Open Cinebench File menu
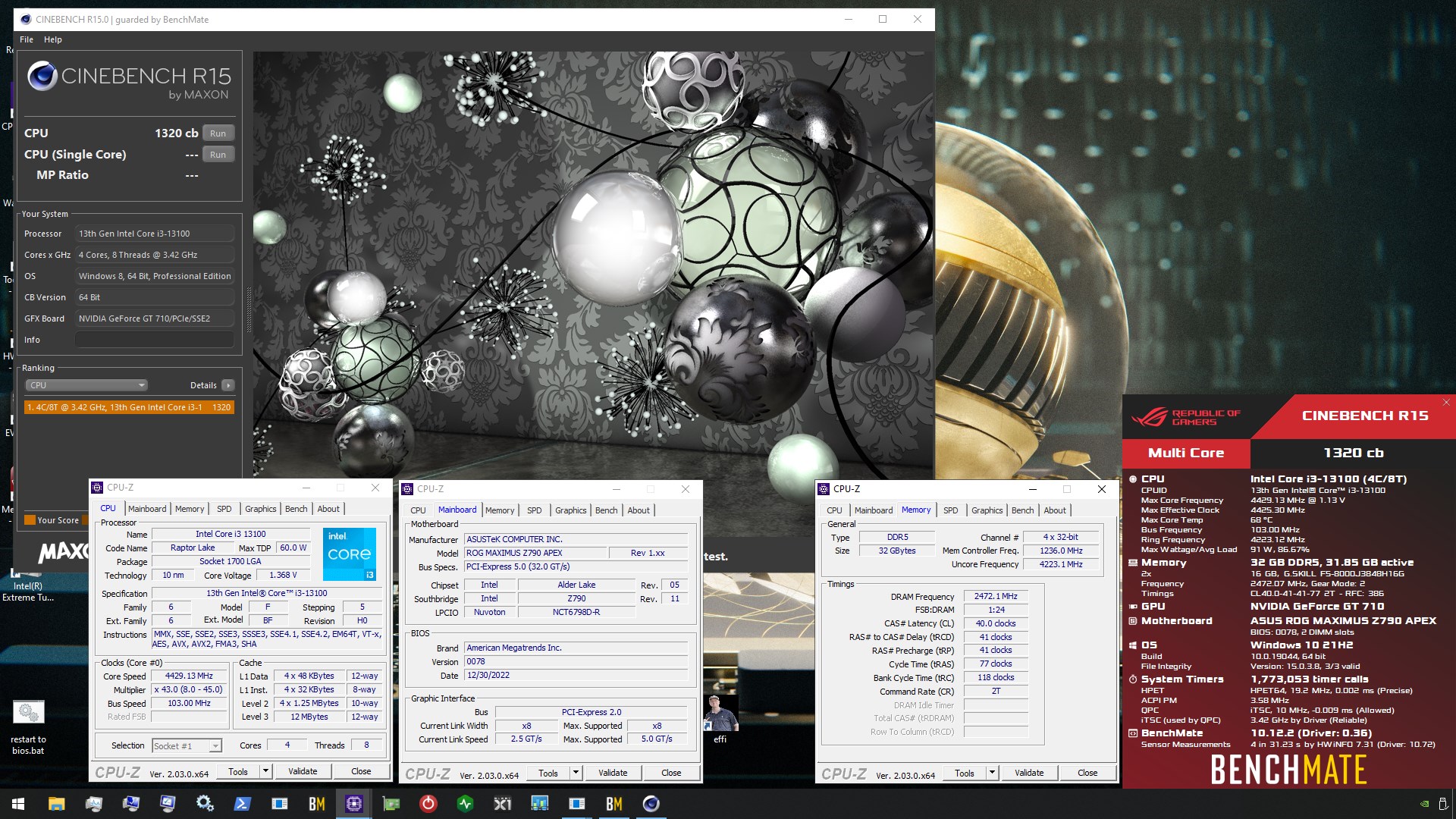This screenshot has width=1456, height=819. point(27,39)
